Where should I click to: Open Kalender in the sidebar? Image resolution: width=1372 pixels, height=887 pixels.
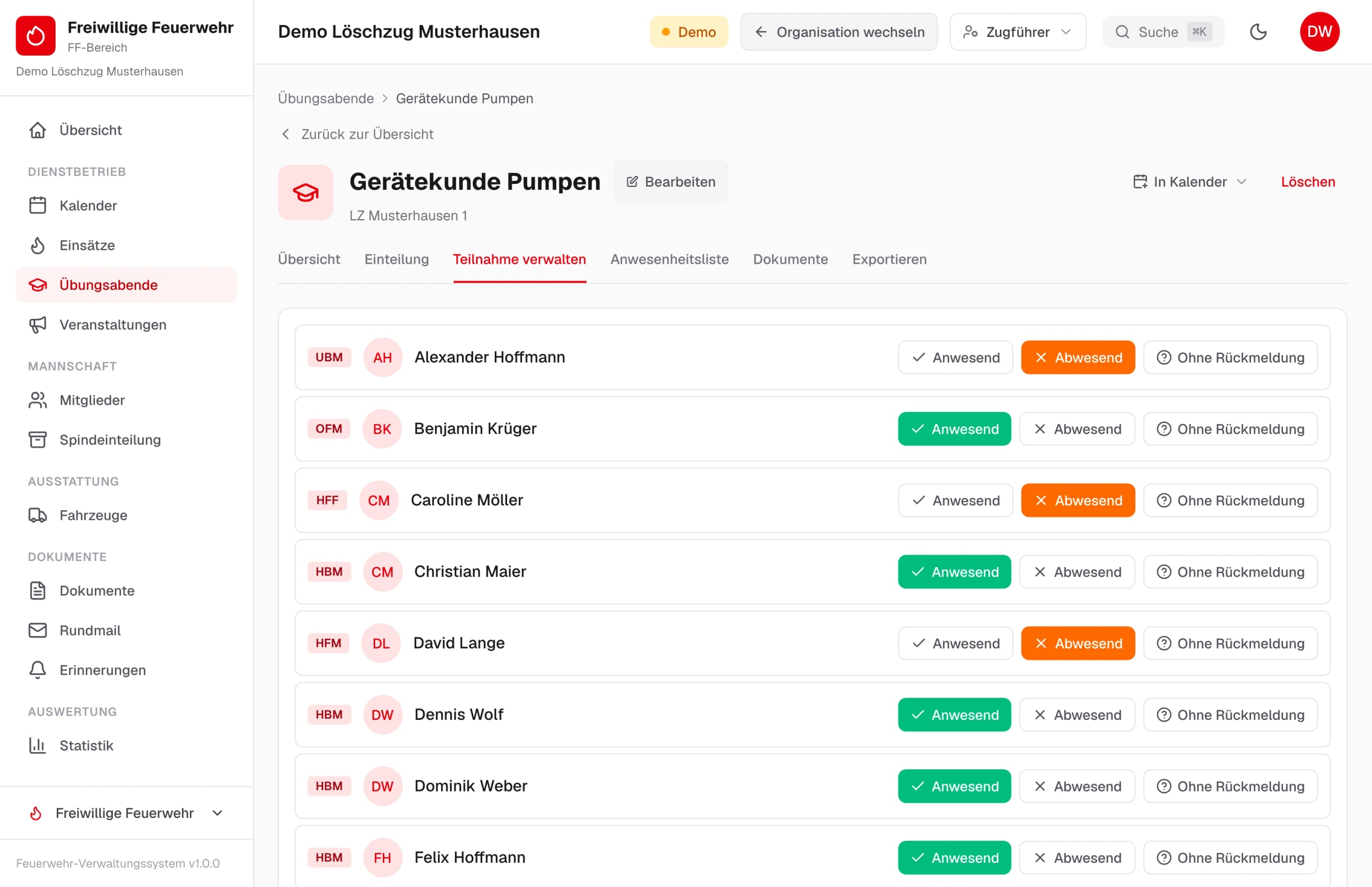click(x=126, y=206)
